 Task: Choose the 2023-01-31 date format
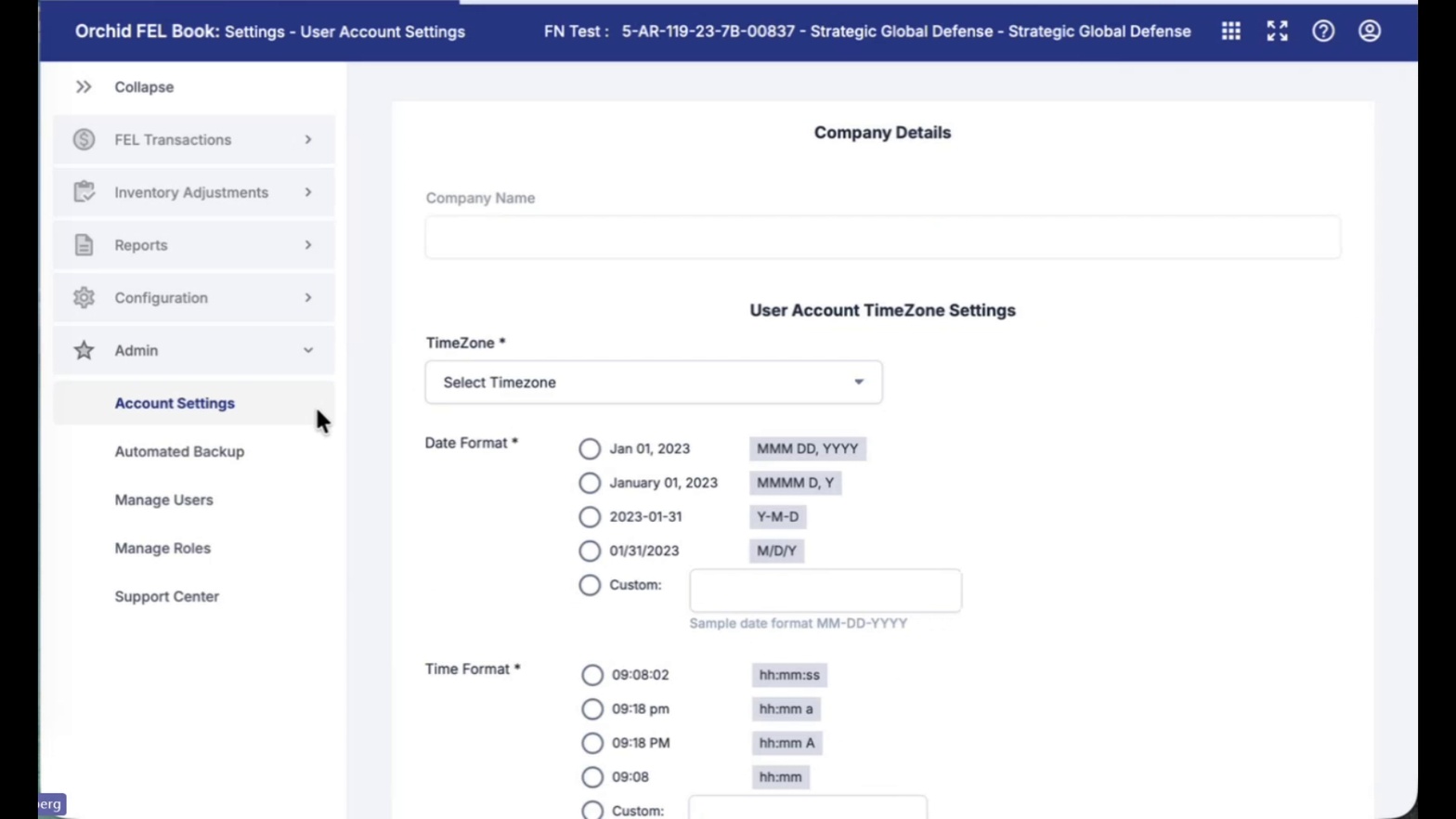click(590, 517)
